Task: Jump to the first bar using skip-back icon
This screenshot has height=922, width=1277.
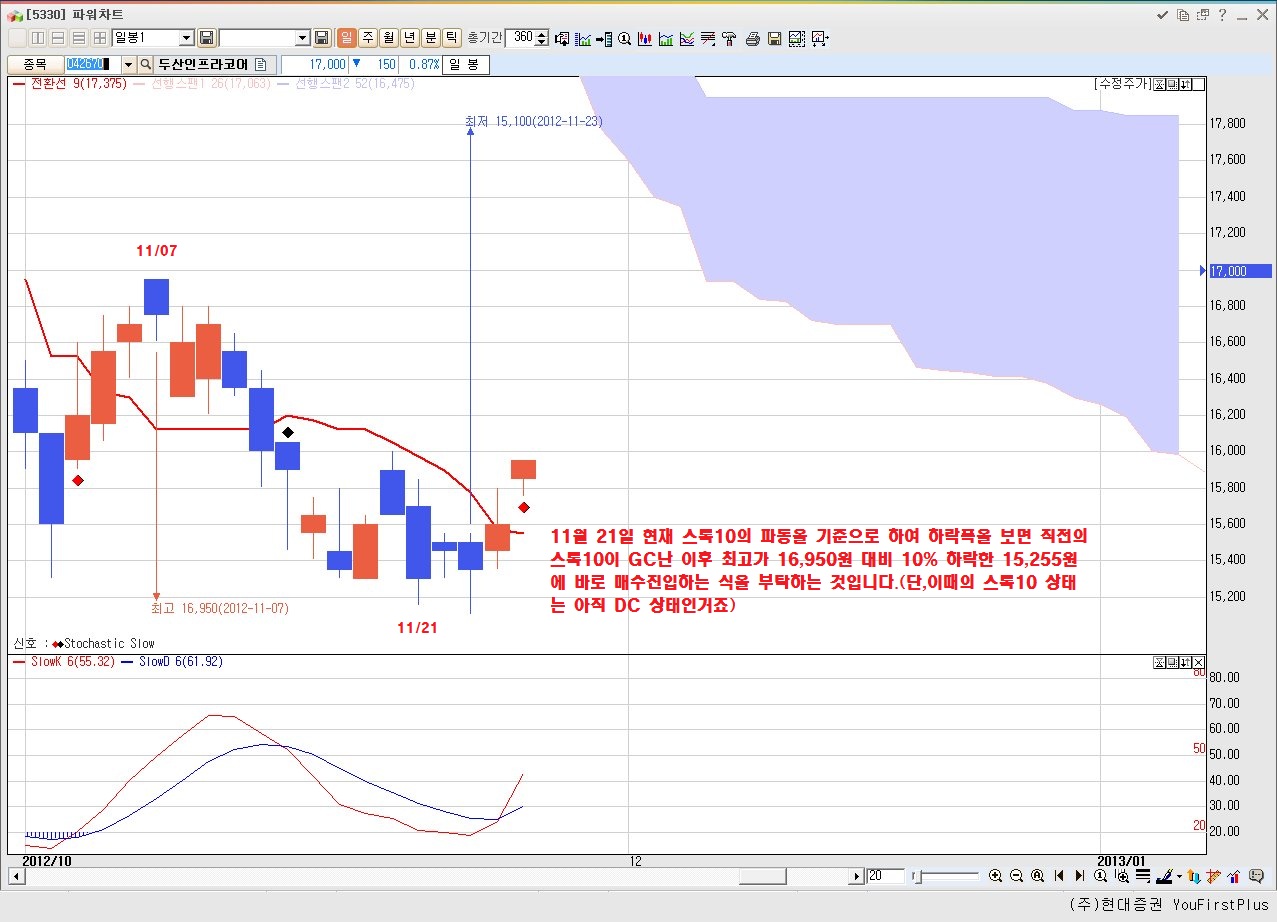Action: [1058, 876]
